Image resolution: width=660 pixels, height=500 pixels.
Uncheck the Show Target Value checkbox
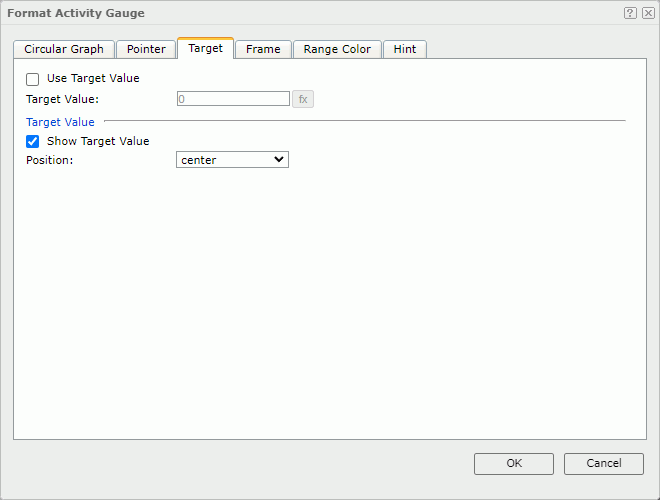32,141
